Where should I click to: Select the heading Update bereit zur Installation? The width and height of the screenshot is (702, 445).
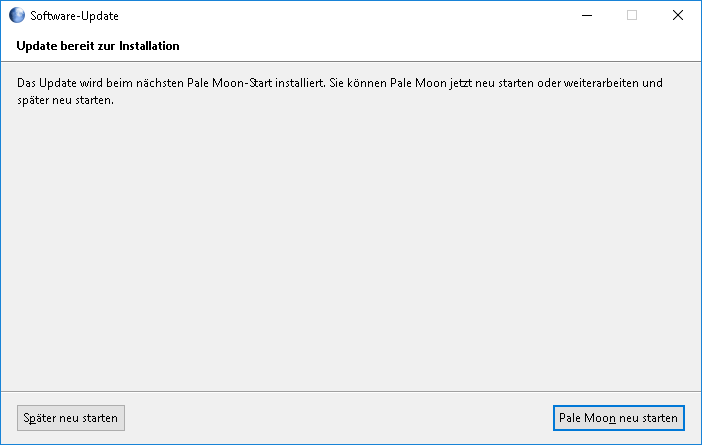point(98,46)
